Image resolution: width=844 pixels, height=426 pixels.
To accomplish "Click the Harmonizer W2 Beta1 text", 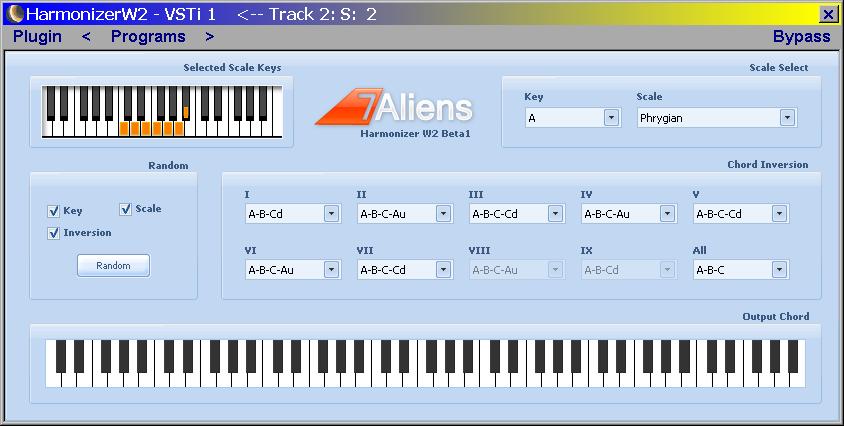I will (x=416, y=134).
